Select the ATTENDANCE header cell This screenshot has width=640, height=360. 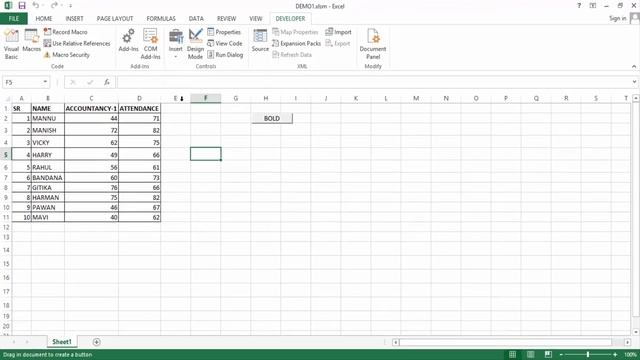[x=139, y=109]
